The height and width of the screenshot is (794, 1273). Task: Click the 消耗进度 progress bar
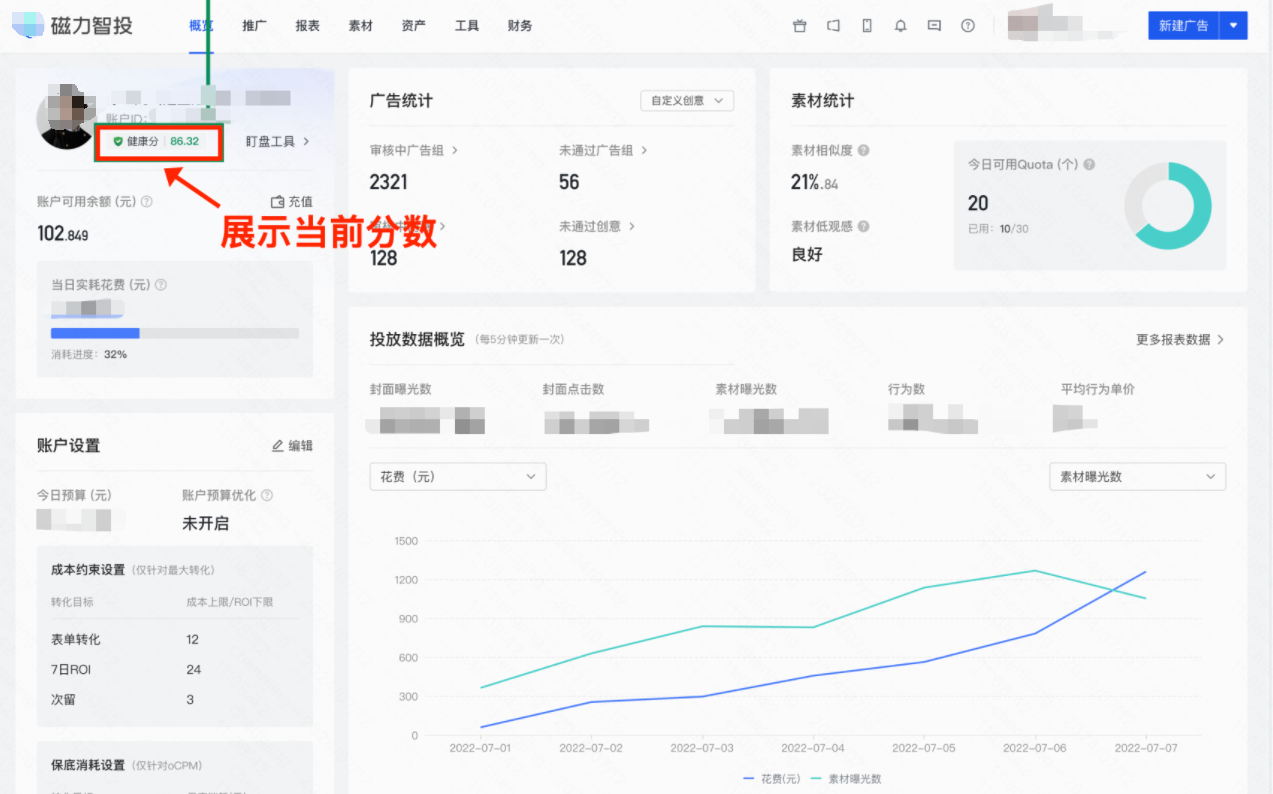[175, 333]
